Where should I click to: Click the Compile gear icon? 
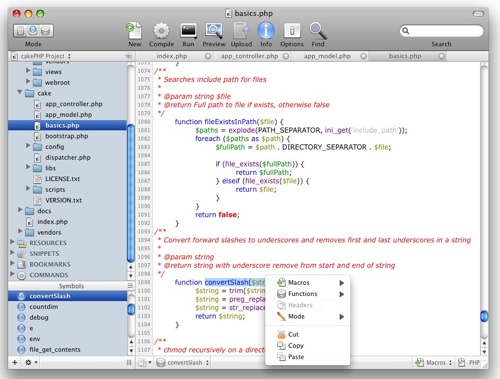(x=161, y=31)
